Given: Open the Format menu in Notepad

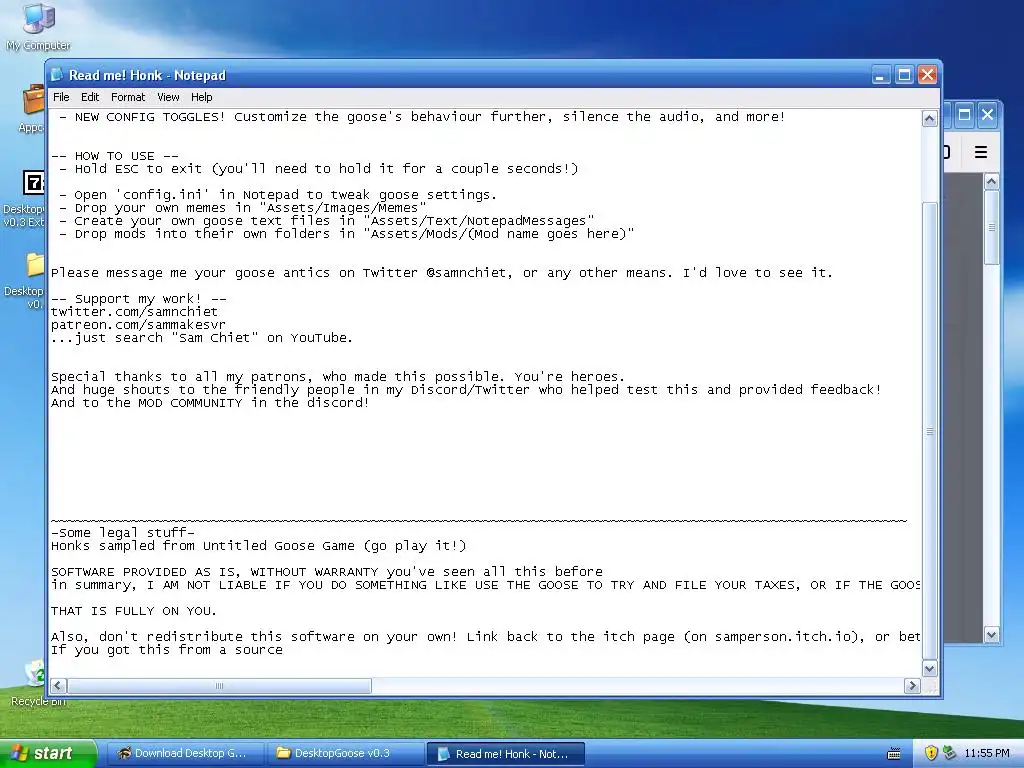Looking at the screenshot, I should point(128,97).
